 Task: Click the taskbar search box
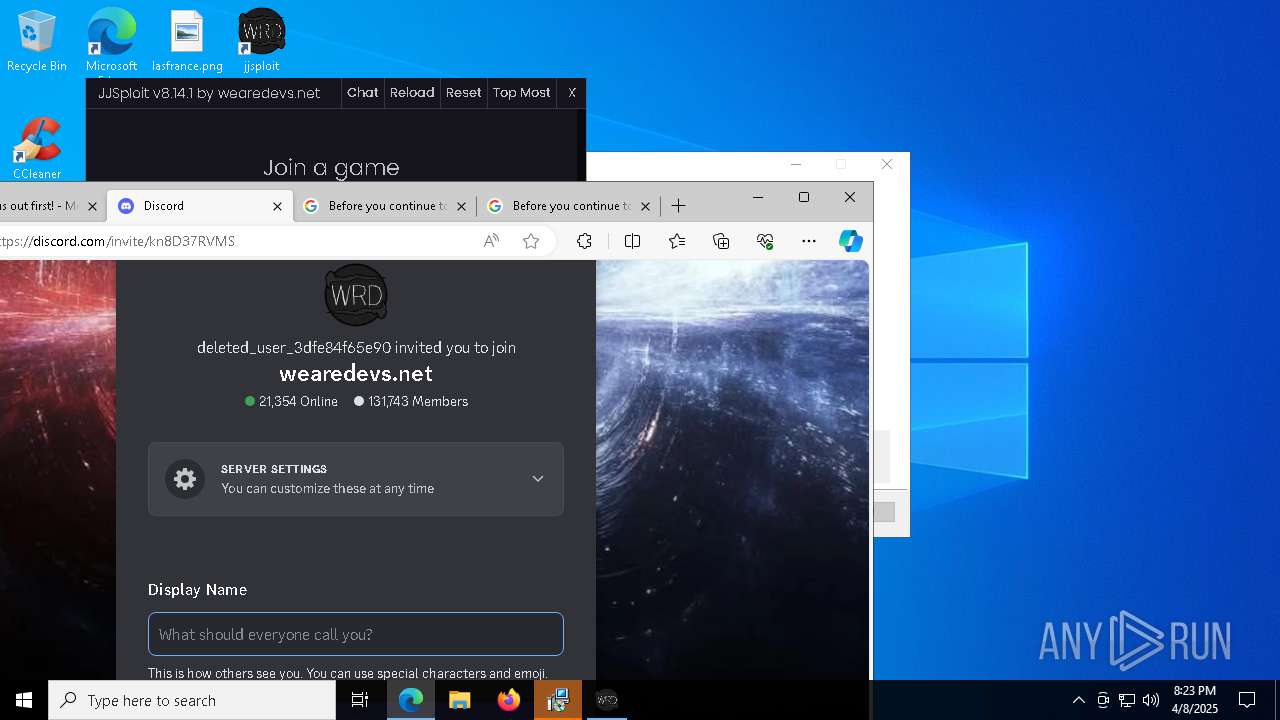pos(192,700)
